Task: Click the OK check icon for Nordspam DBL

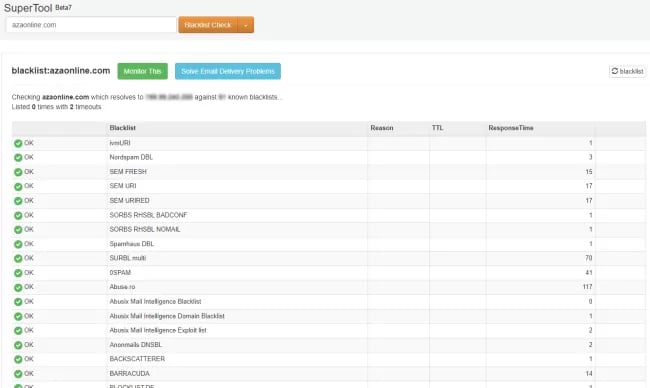Action: tap(18, 158)
